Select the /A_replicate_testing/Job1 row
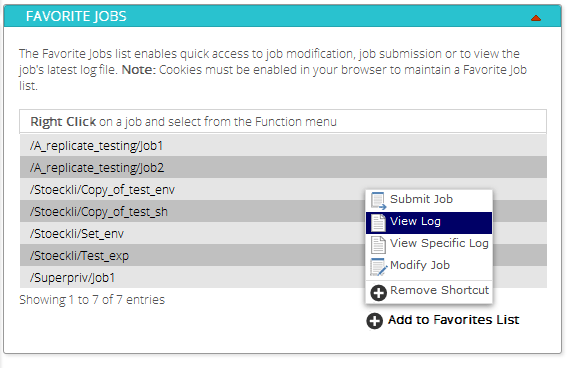This screenshot has width=567, height=368. click(283, 146)
